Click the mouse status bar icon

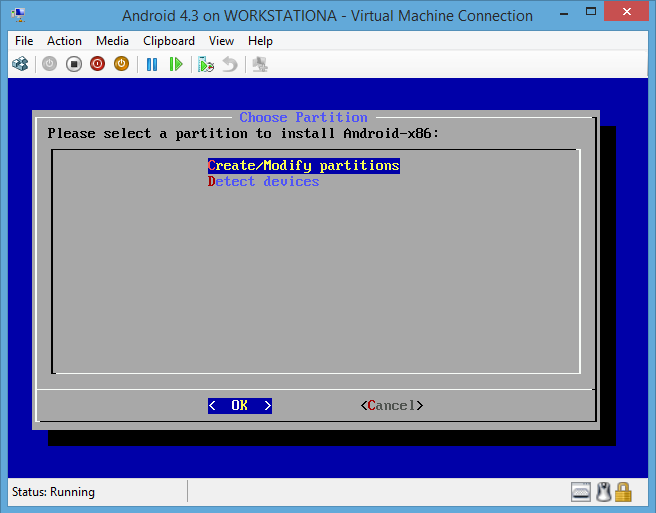click(x=603, y=492)
